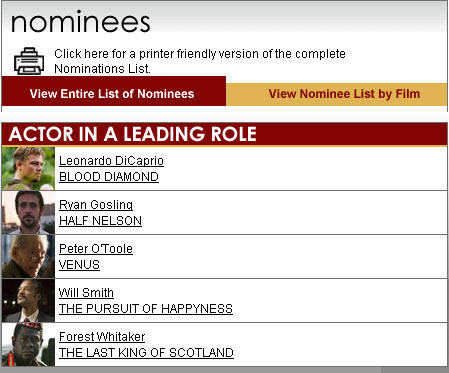
Task: Select the Peter O'Toole link
Action: tap(96, 249)
